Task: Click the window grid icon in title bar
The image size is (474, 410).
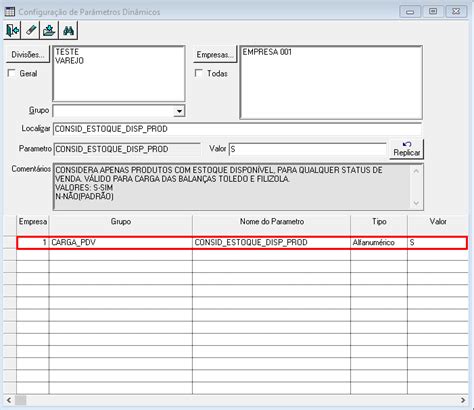Action: tap(10, 12)
